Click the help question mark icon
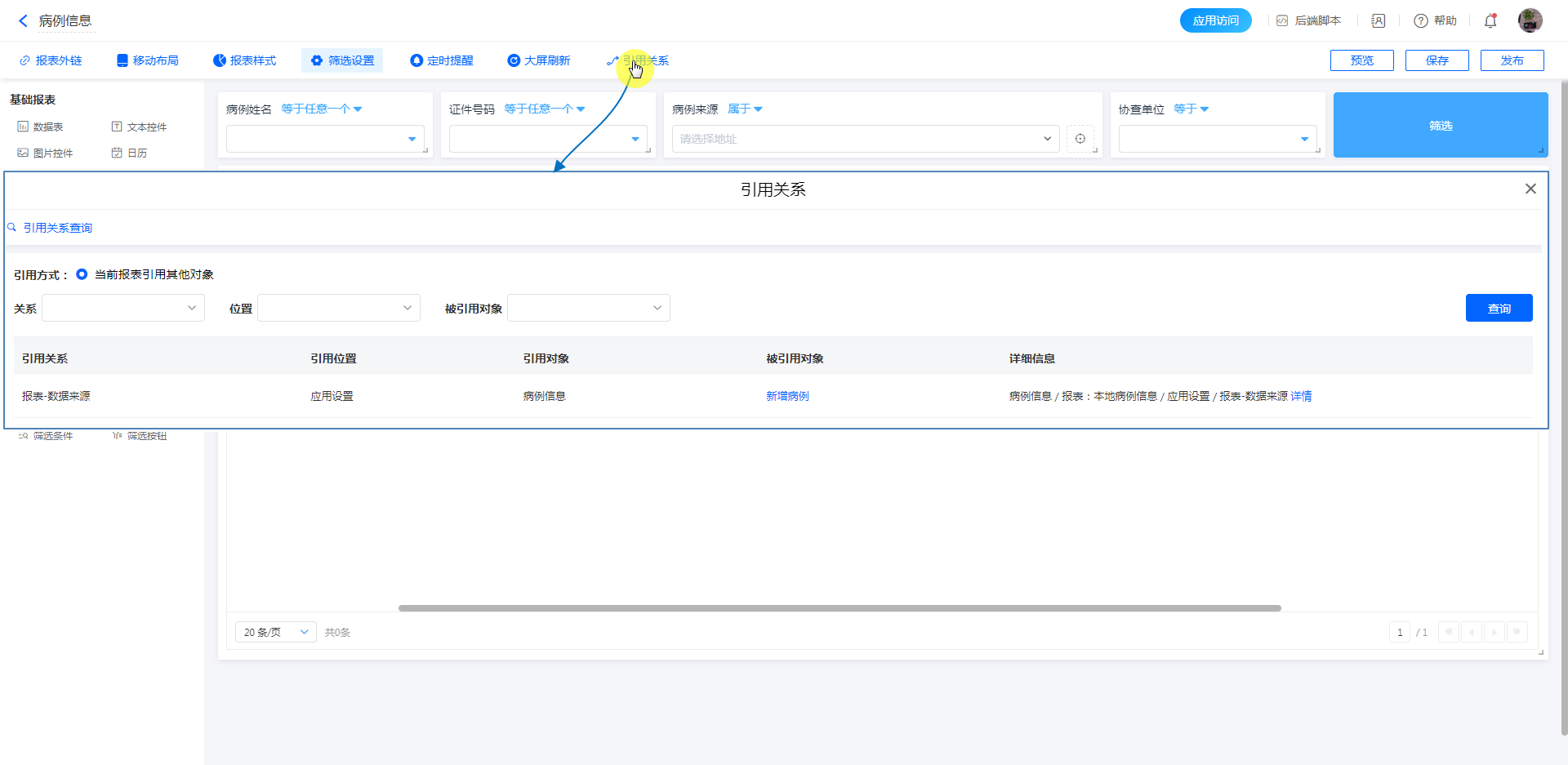Image resolution: width=1568 pixels, height=765 pixels. point(1421,20)
